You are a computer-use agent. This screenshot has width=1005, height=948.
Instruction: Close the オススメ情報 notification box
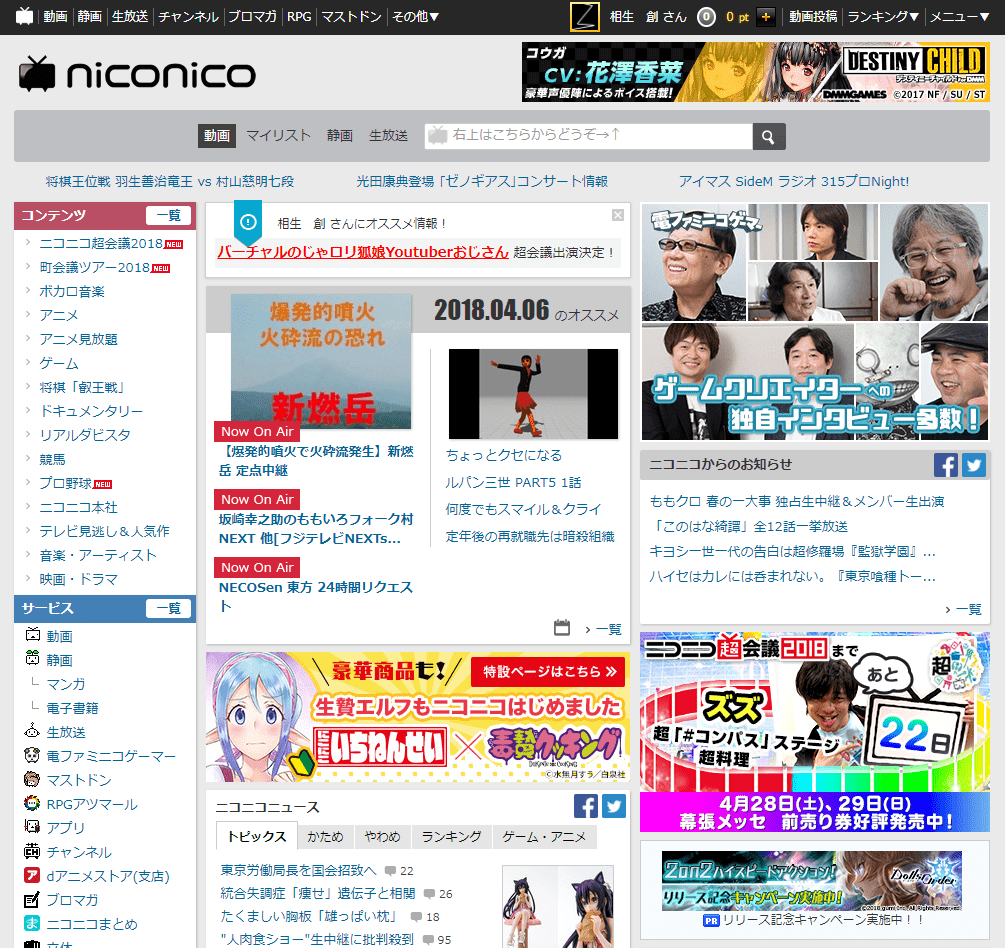point(618,215)
